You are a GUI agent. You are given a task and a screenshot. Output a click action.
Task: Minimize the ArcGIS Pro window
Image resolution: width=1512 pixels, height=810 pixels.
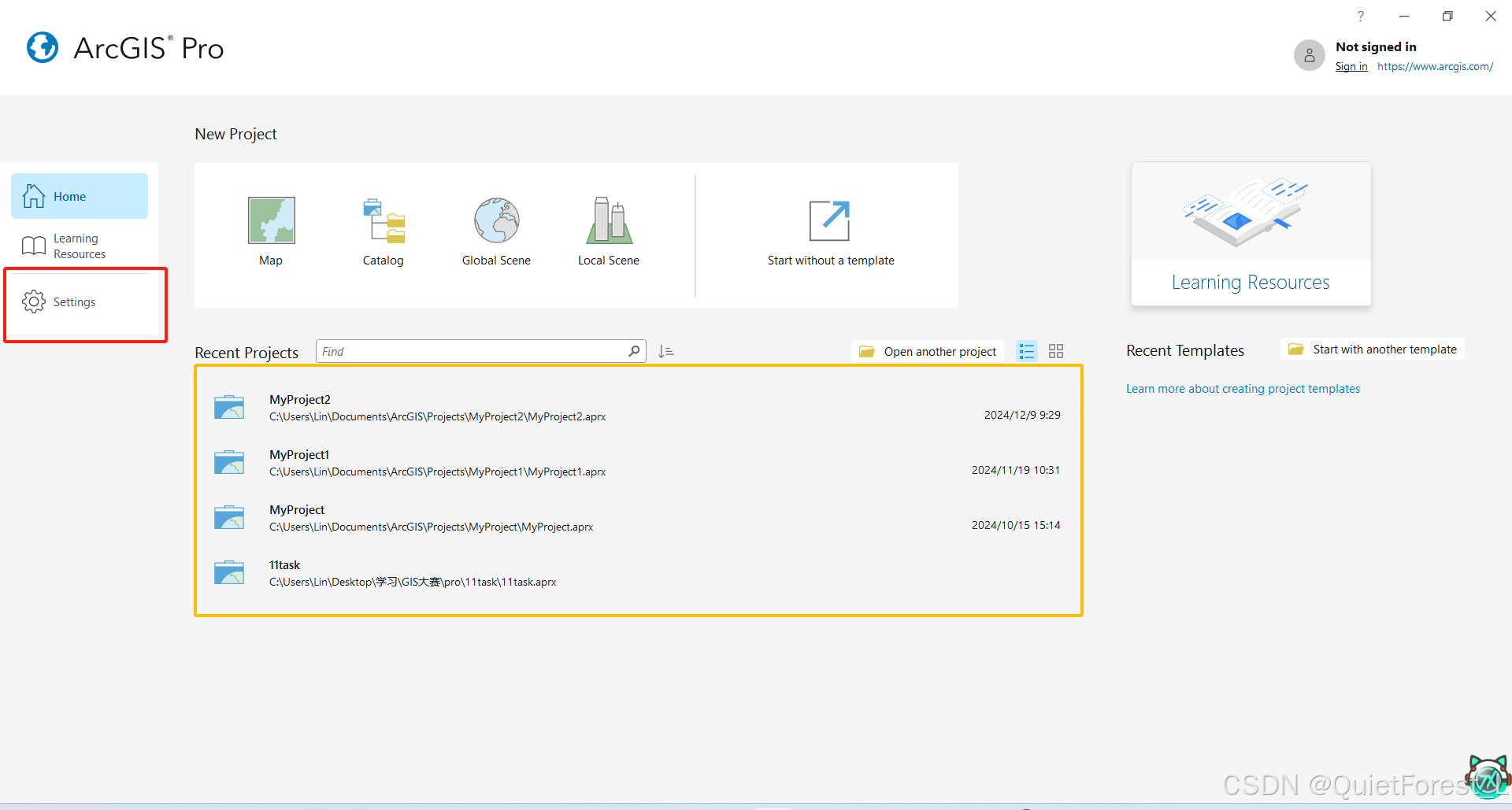1404,17
